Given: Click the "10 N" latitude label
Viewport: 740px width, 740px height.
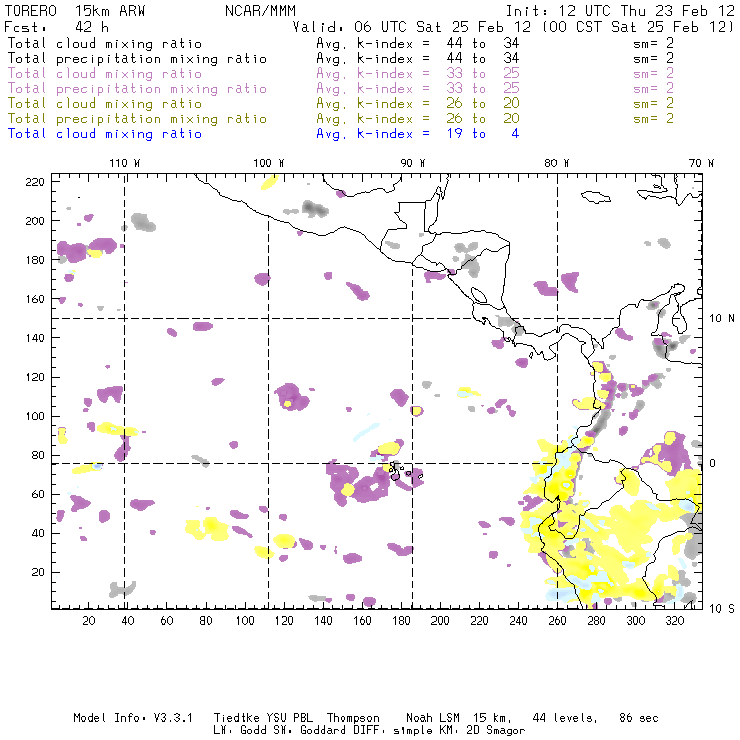Looking at the screenshot, I should point(722,319).
